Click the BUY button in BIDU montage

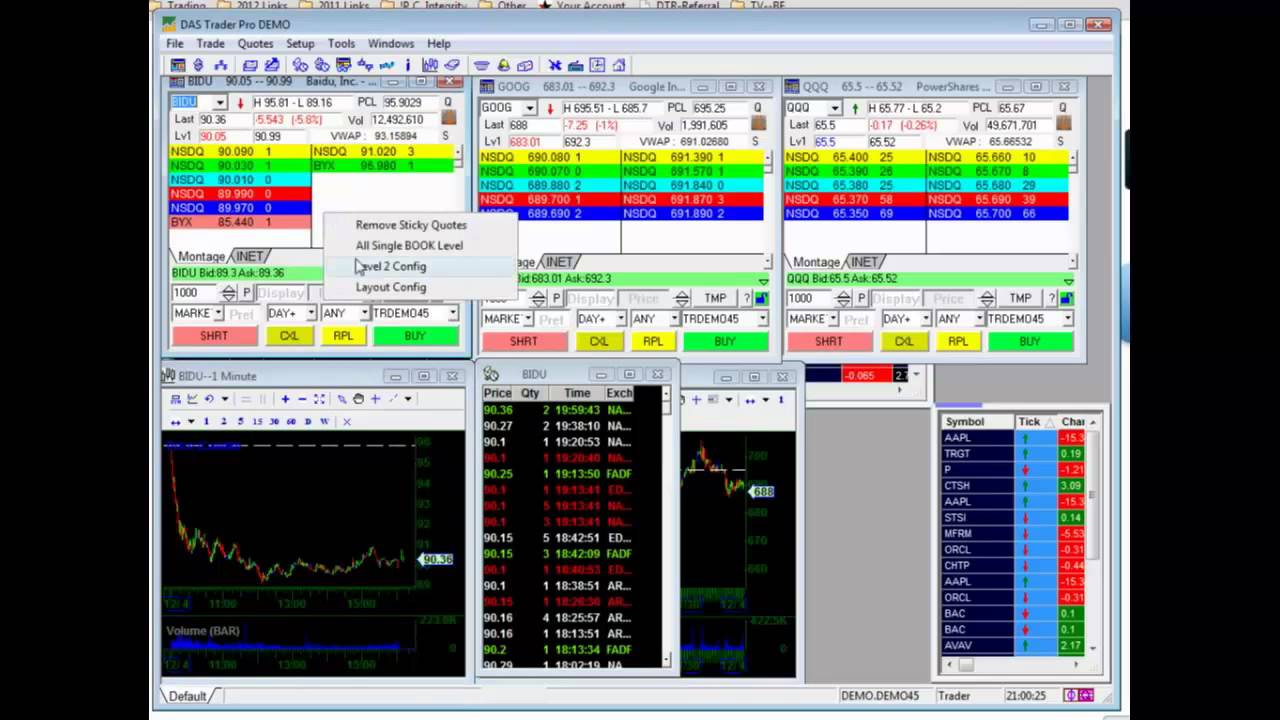pyautogui.click(x=415, y=336)
